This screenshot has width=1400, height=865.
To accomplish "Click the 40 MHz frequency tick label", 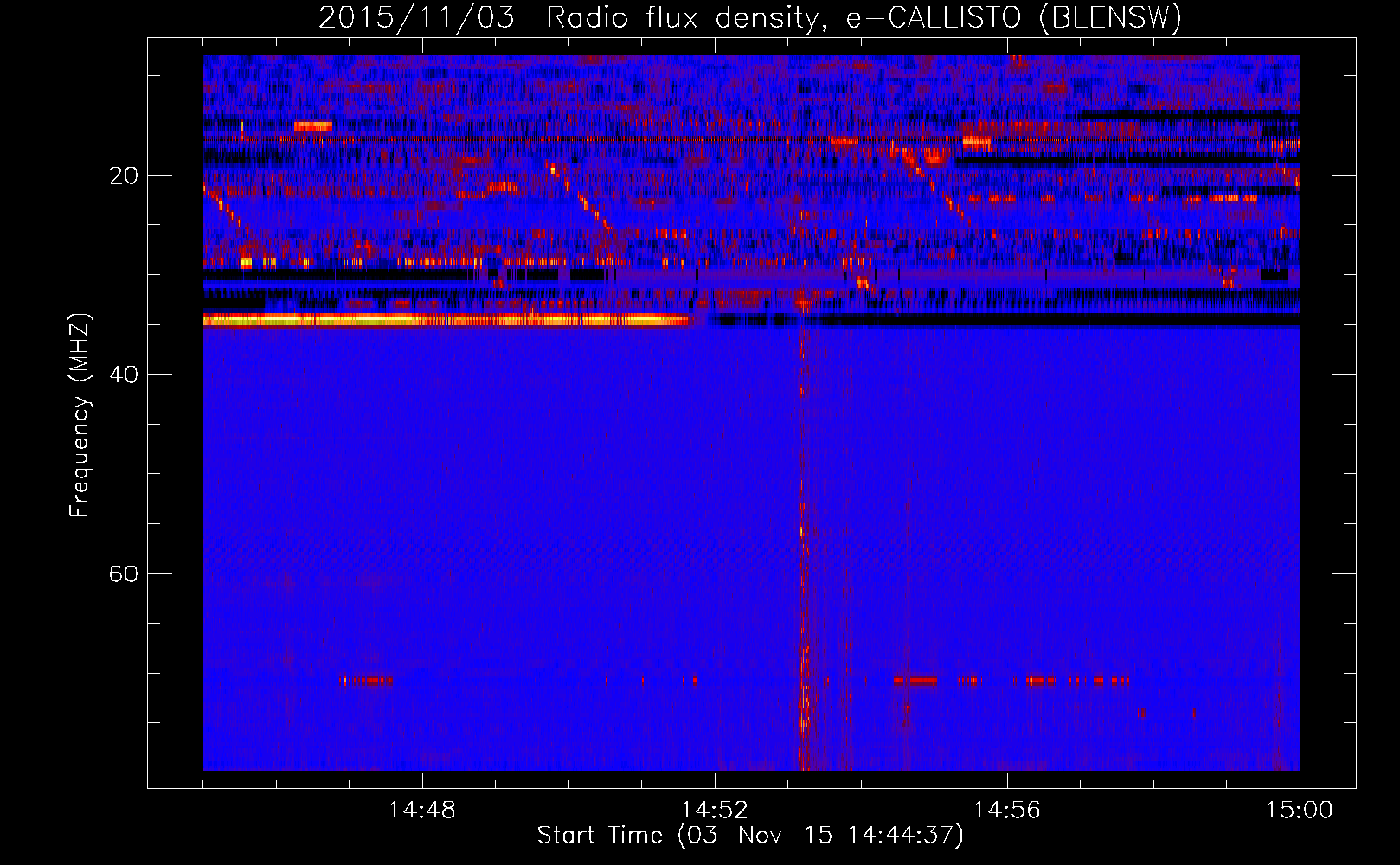I will [124, 375].
